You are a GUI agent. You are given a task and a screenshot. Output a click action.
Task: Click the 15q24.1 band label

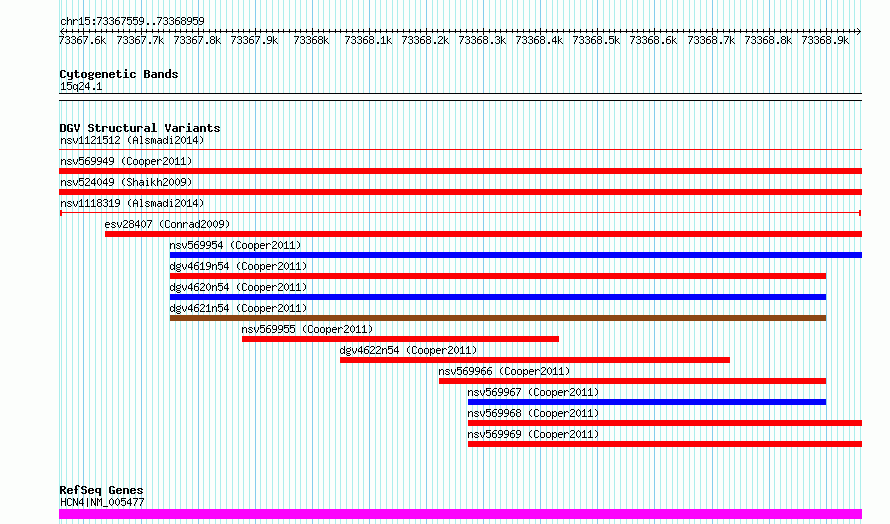(x=81, y=86)
